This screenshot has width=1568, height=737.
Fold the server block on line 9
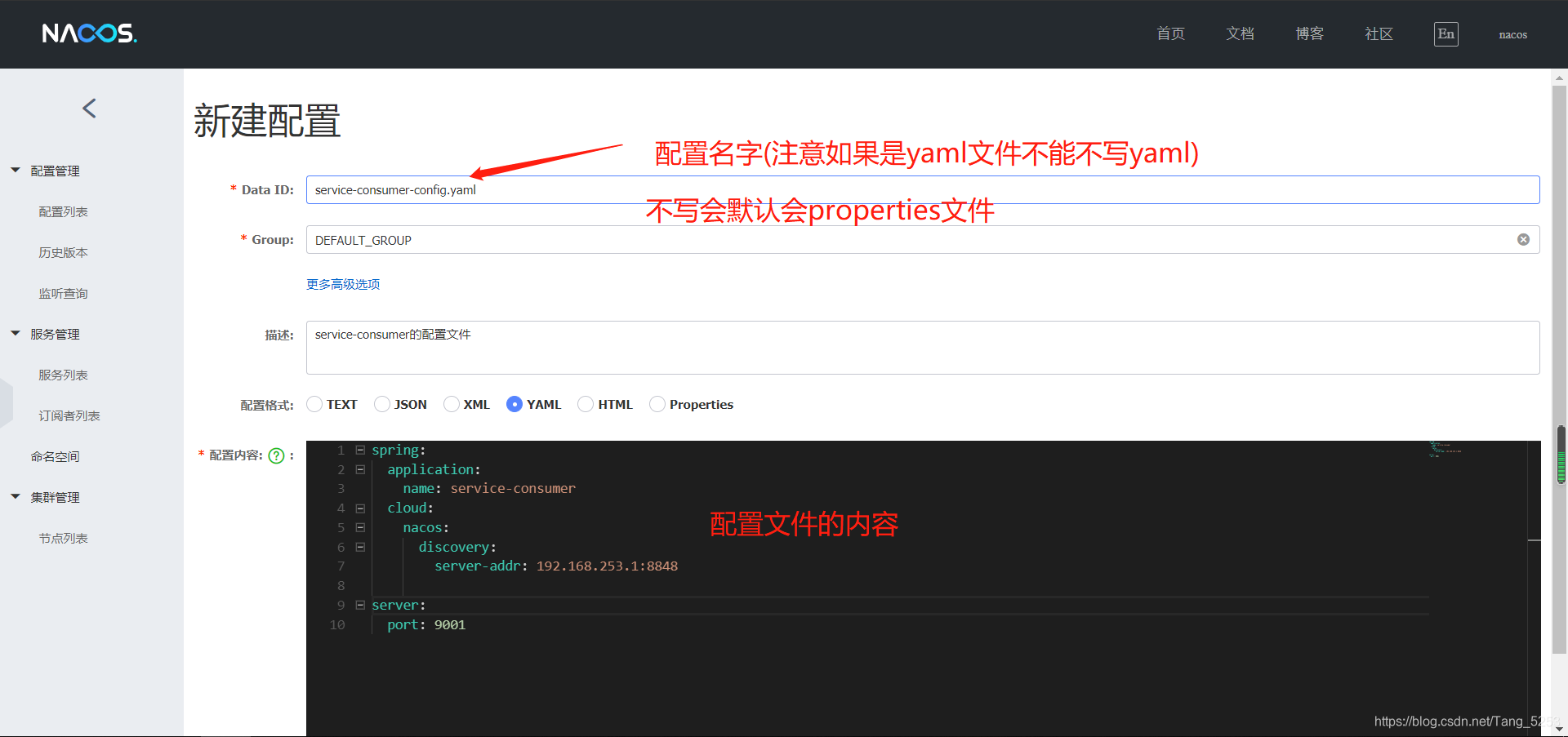[360, 605]
